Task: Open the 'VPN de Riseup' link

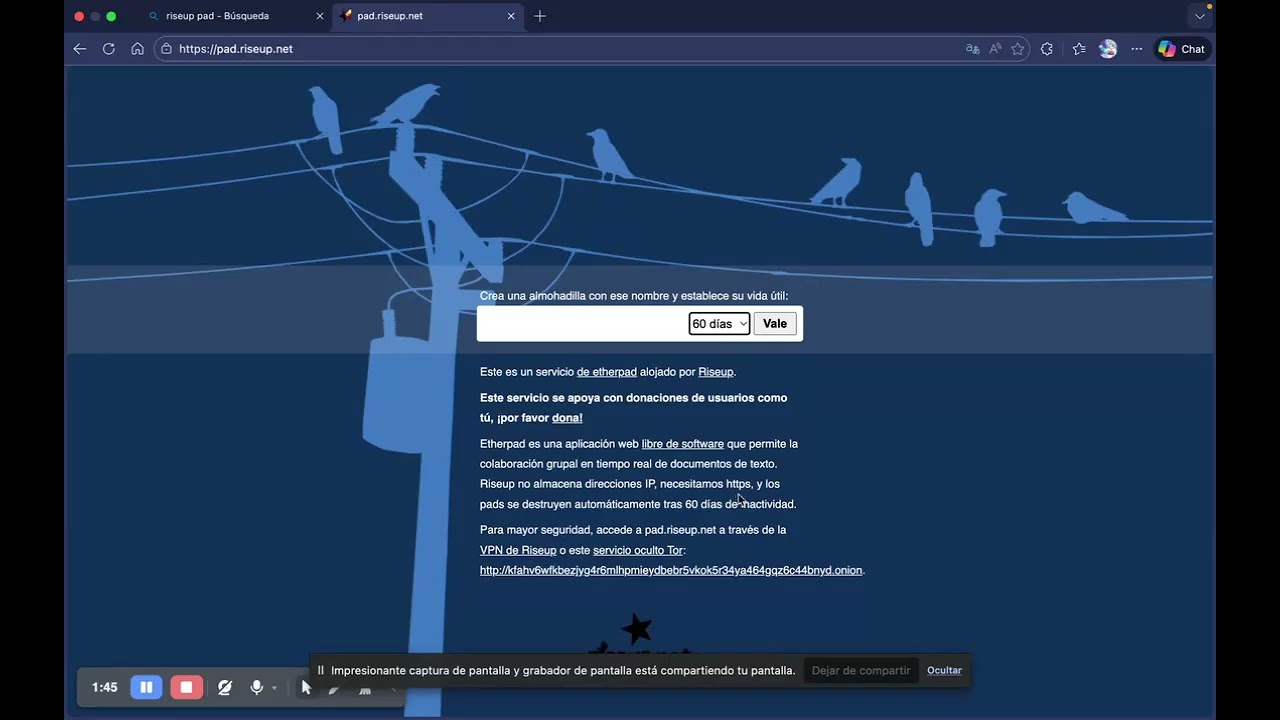Action: [x=518, y=550]
